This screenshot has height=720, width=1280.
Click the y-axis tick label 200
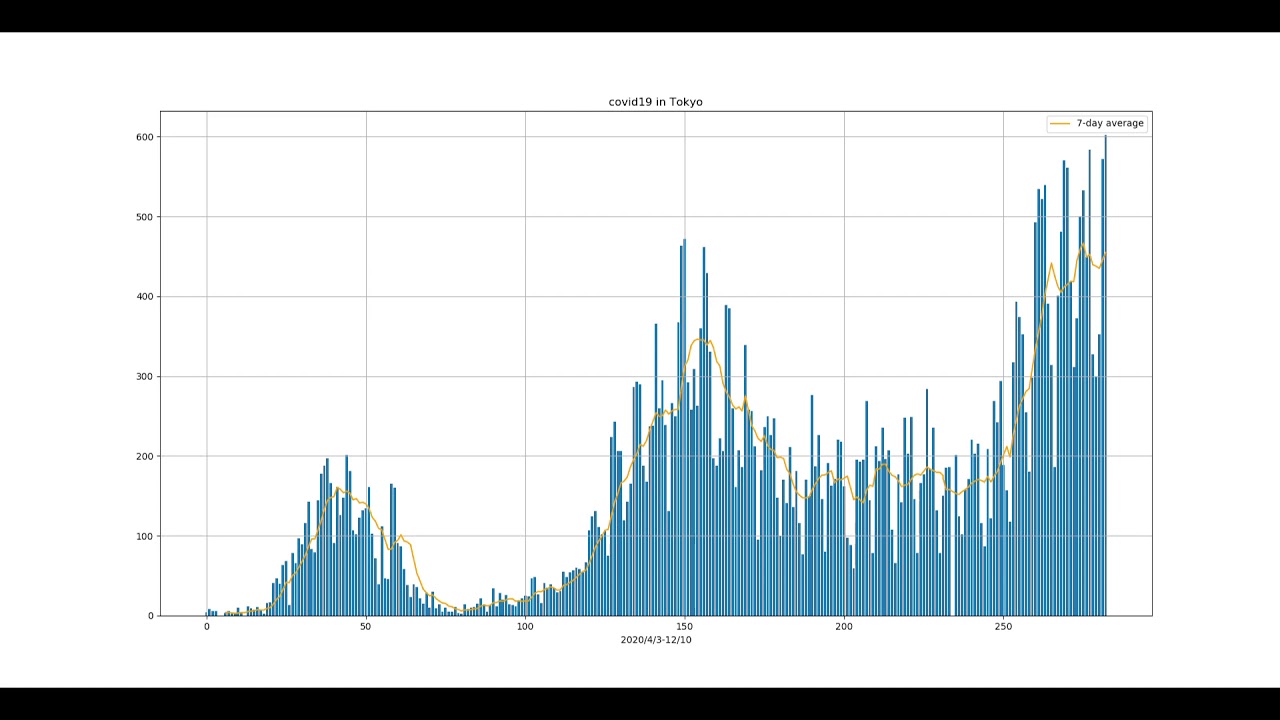[144, 457]
